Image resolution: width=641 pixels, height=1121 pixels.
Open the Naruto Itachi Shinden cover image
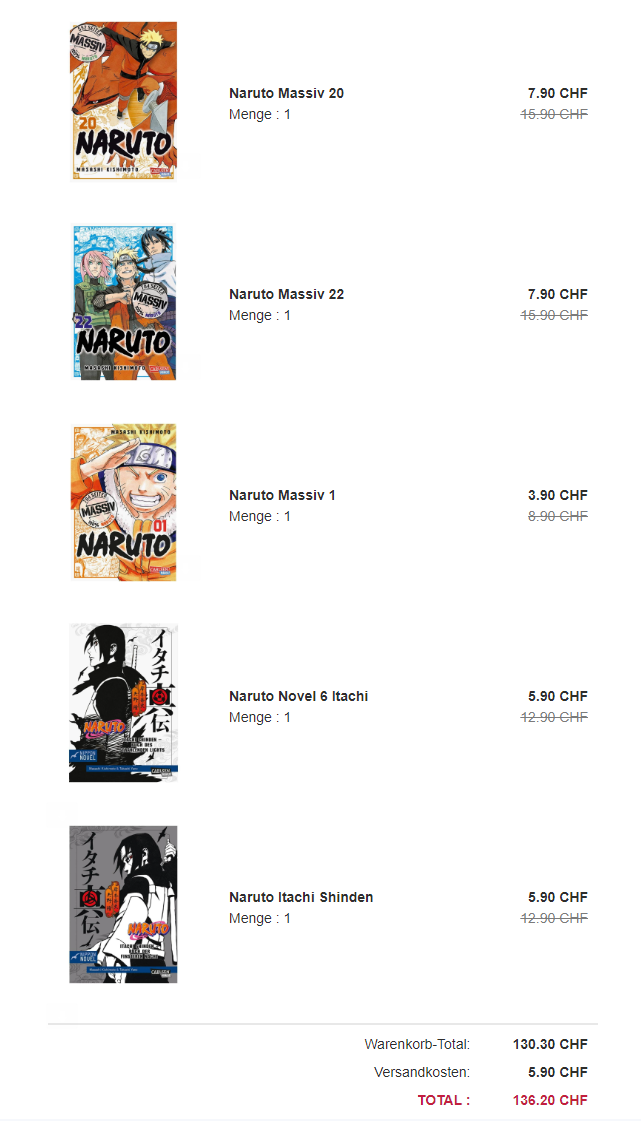pyautogui.click(x=123, y=904)
